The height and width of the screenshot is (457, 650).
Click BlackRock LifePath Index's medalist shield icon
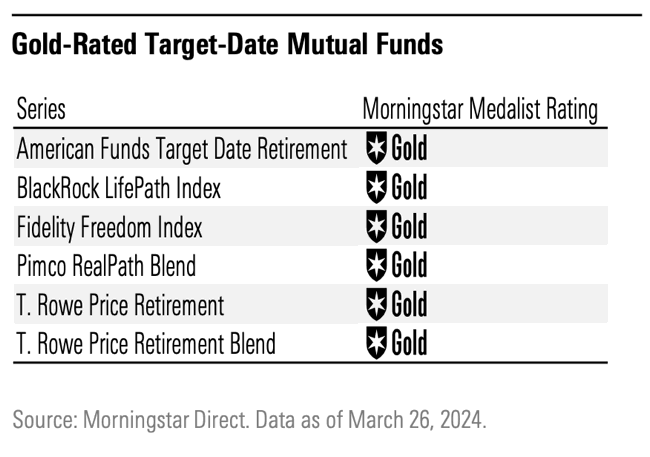(376, 187)
